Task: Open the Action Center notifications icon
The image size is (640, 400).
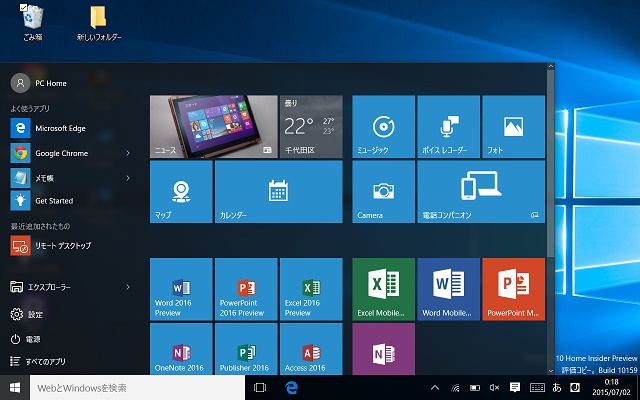Action: point(515,387)
